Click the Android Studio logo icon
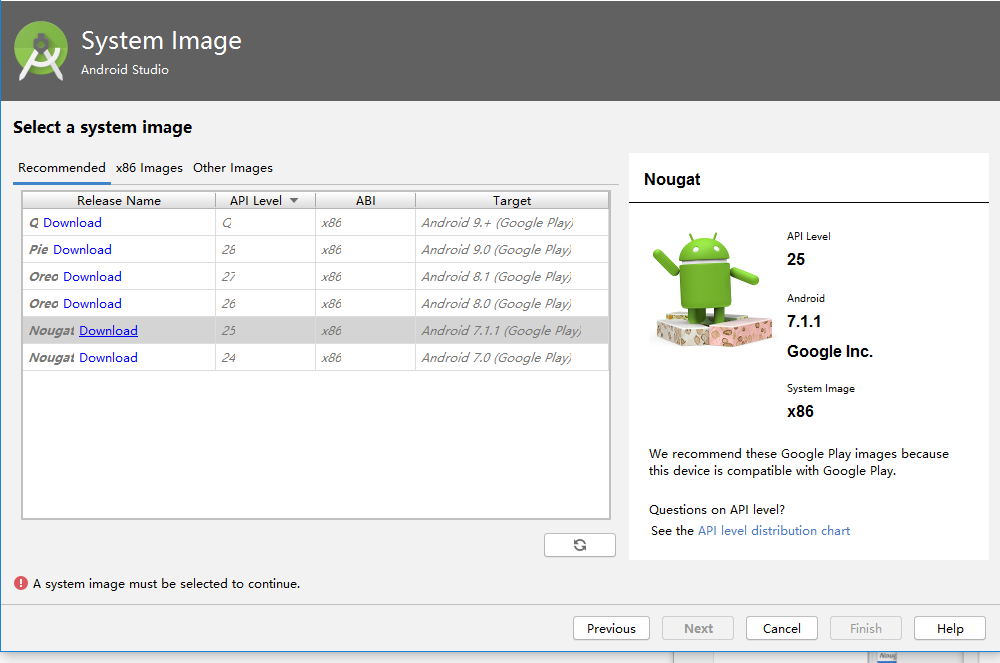Screen dimensions: 1000x663 point(41,51)
